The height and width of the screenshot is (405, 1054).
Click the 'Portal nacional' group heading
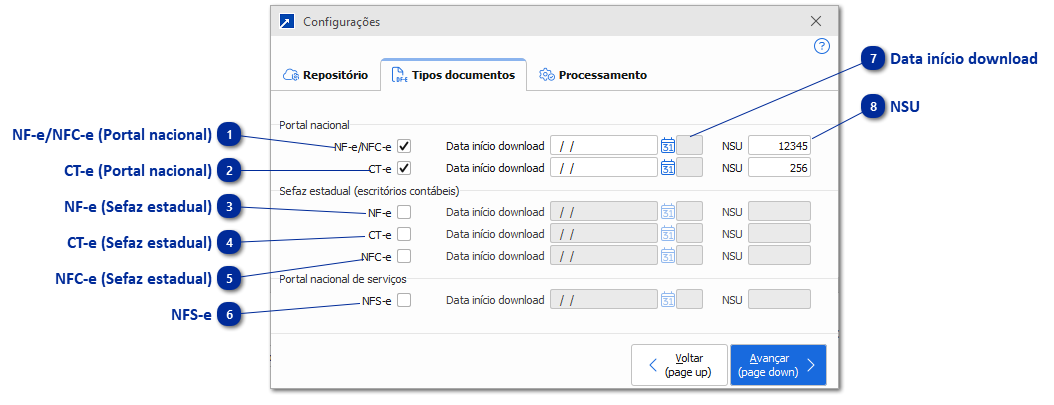click(x=315, y=124)
